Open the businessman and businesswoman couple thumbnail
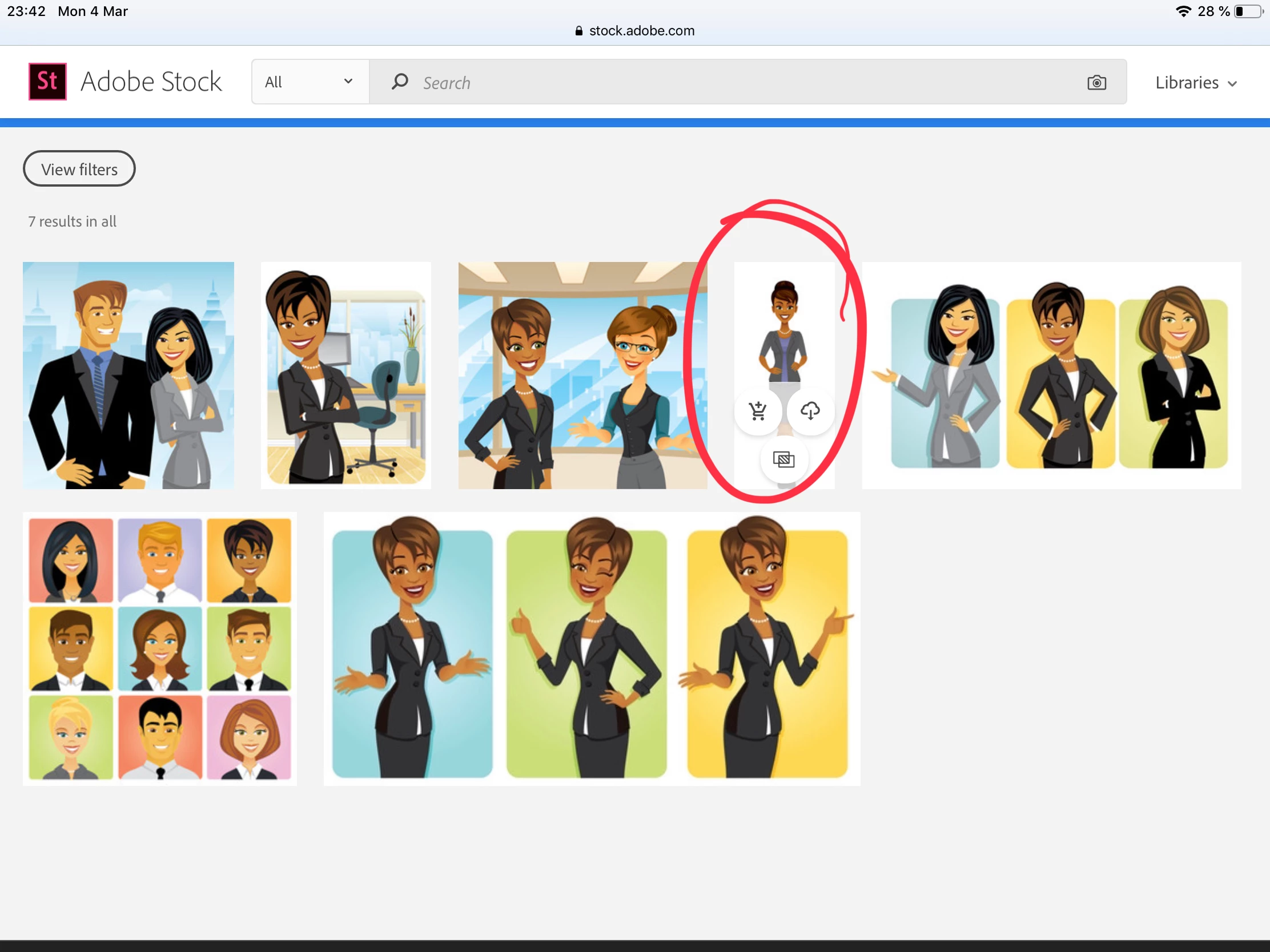The height and width of the screenshot is (952, 1270). pyautogui.click(x=128, y=376)
